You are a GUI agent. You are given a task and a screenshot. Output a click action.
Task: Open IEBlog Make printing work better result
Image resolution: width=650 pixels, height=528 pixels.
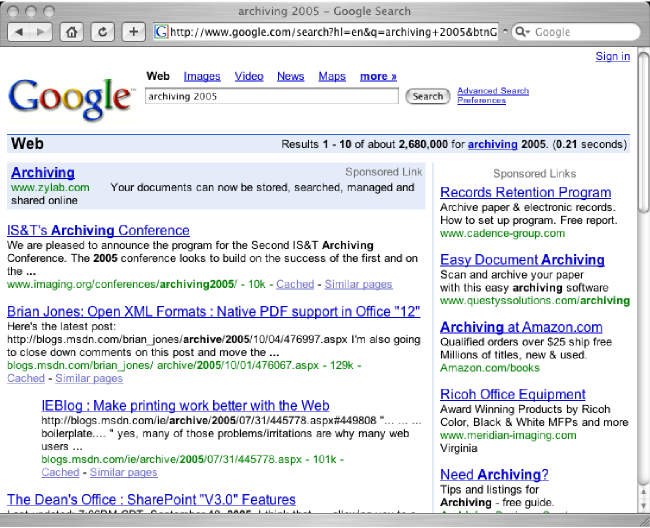185,405
